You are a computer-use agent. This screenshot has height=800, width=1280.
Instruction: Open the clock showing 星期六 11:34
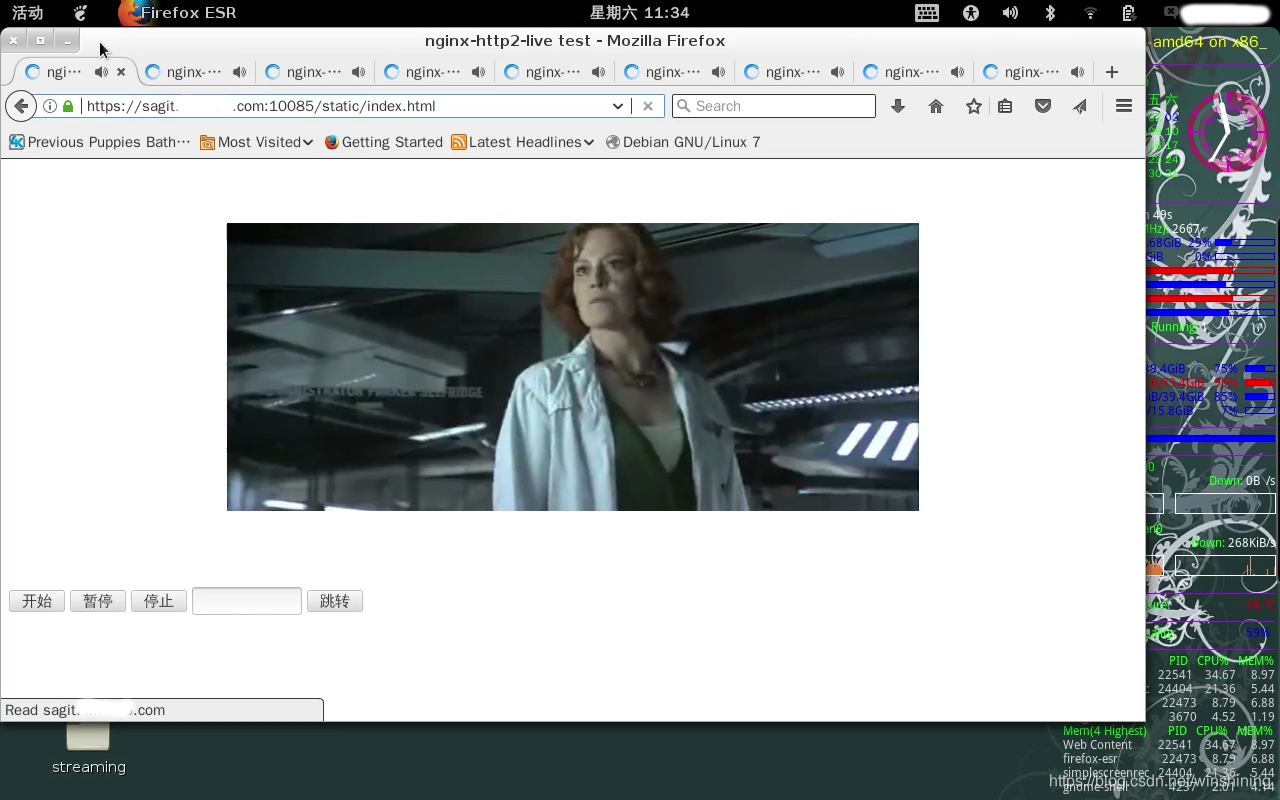[640, 13]
